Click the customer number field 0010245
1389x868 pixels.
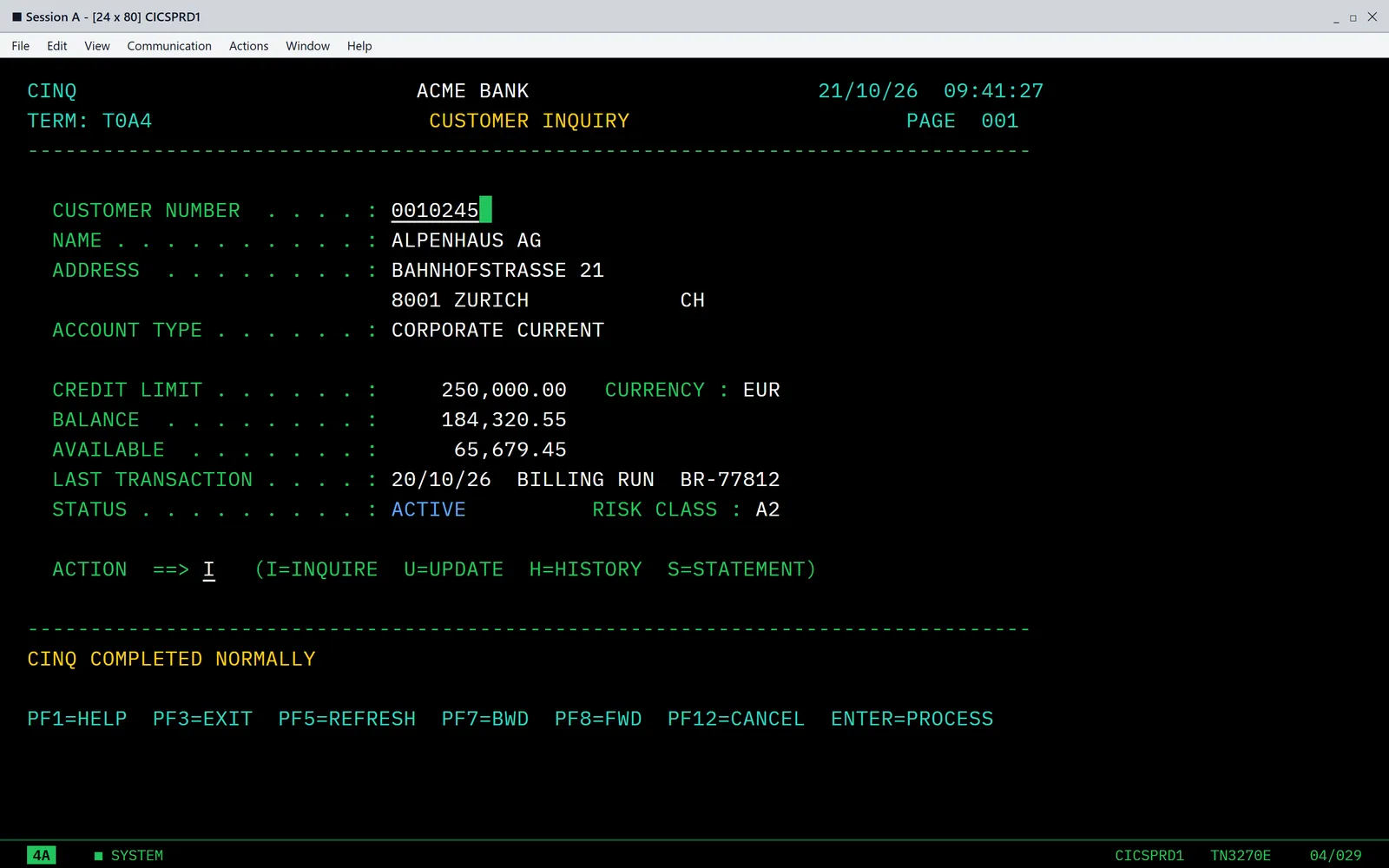pos(436,211)
